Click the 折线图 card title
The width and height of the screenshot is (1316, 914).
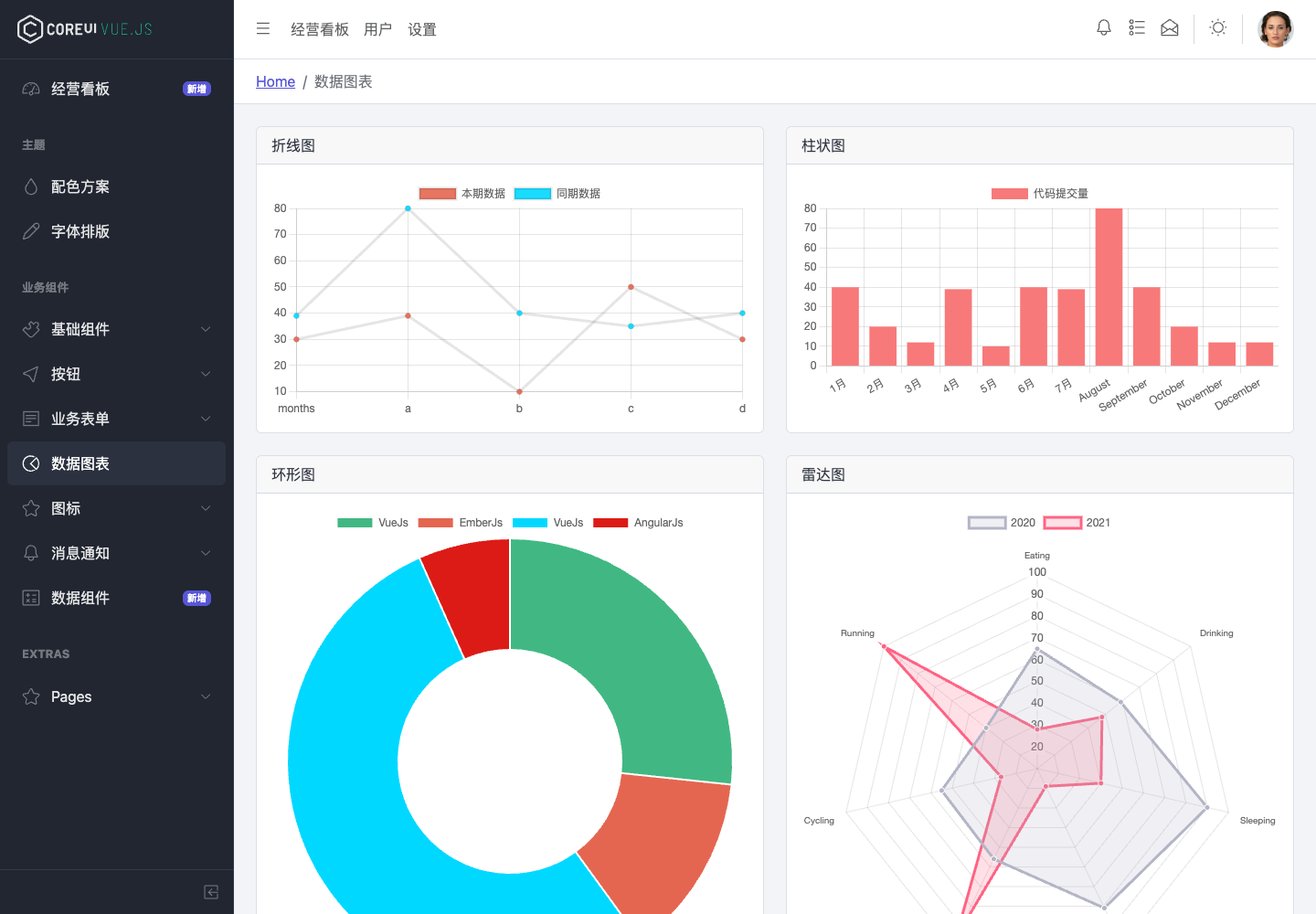point(293,145)
